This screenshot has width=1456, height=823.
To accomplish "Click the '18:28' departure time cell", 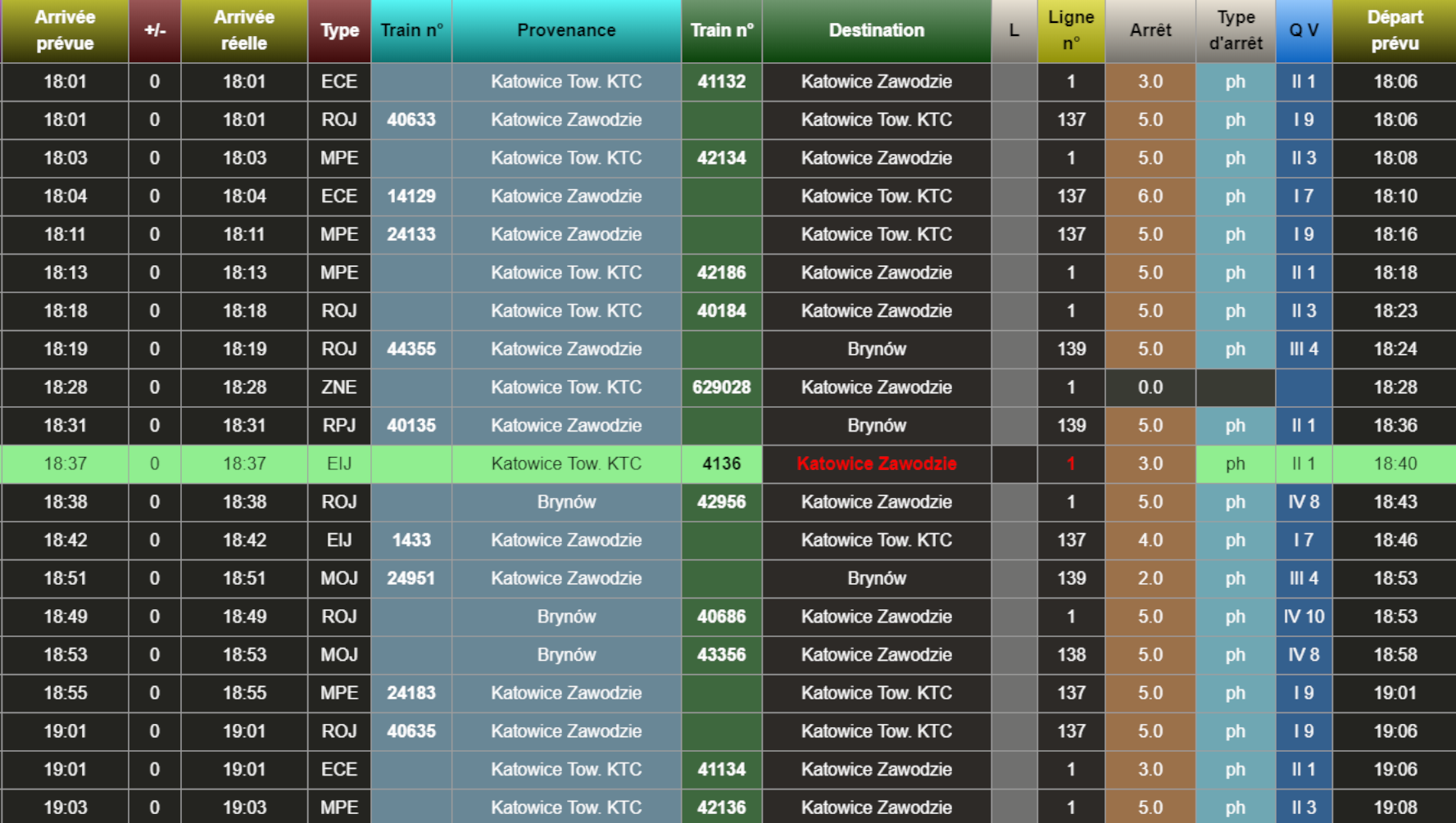I will 1395,387.
